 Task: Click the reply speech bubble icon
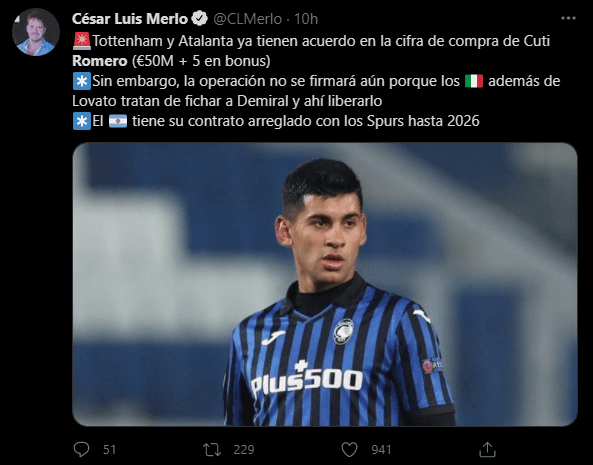[81, 450]
